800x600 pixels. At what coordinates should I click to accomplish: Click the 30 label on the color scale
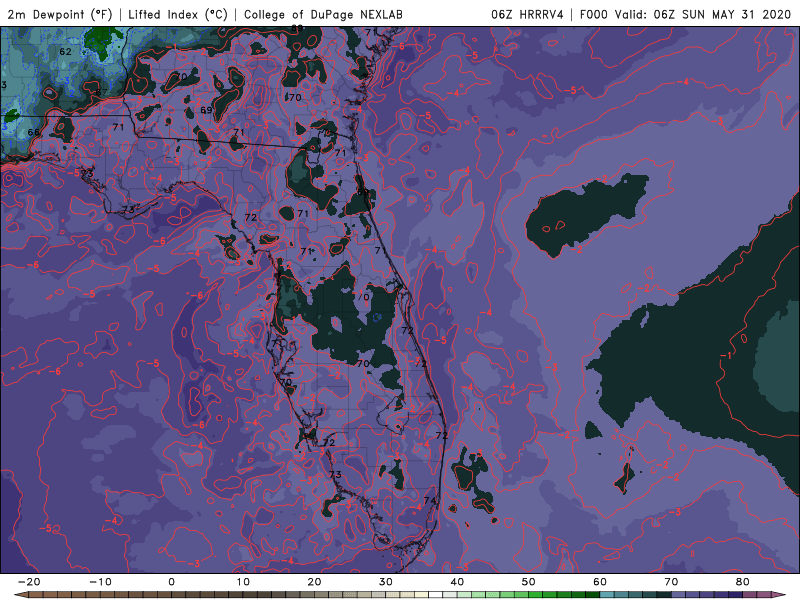click(386, 582)
